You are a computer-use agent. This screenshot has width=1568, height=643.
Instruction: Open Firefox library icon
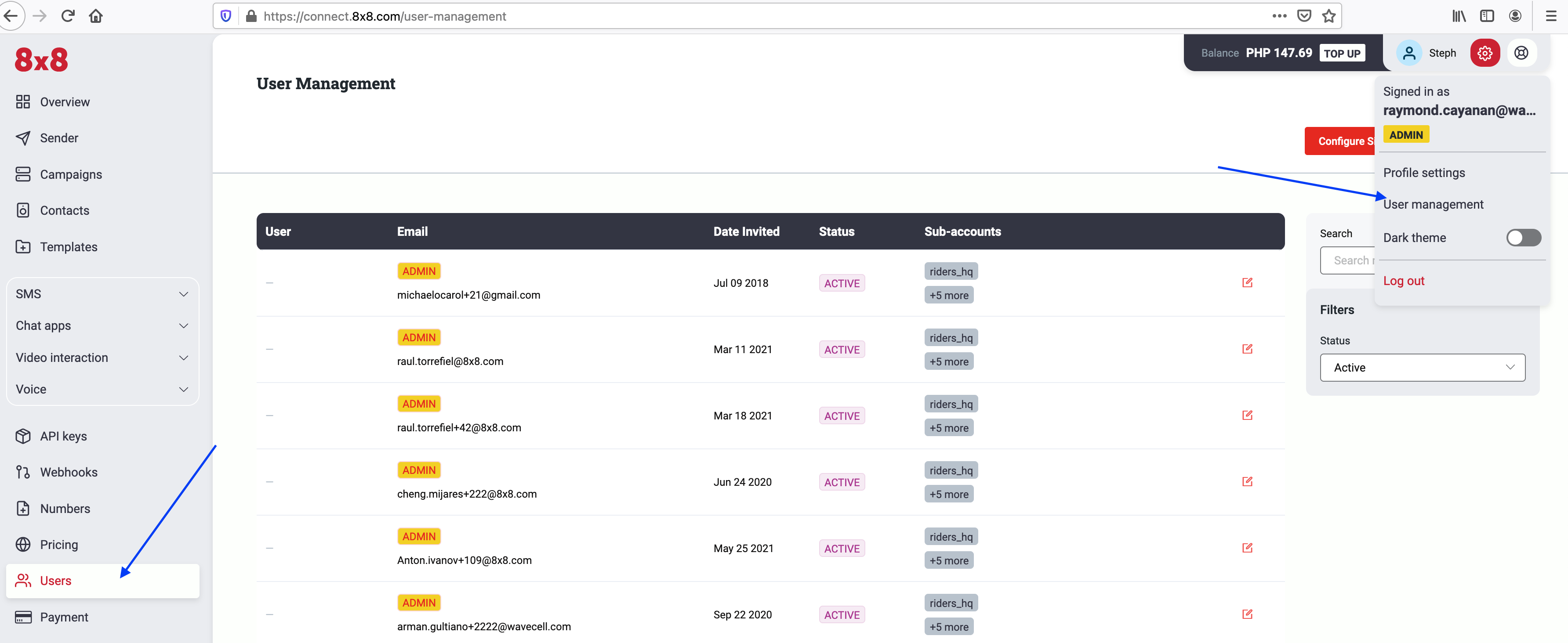point(1459,16)
